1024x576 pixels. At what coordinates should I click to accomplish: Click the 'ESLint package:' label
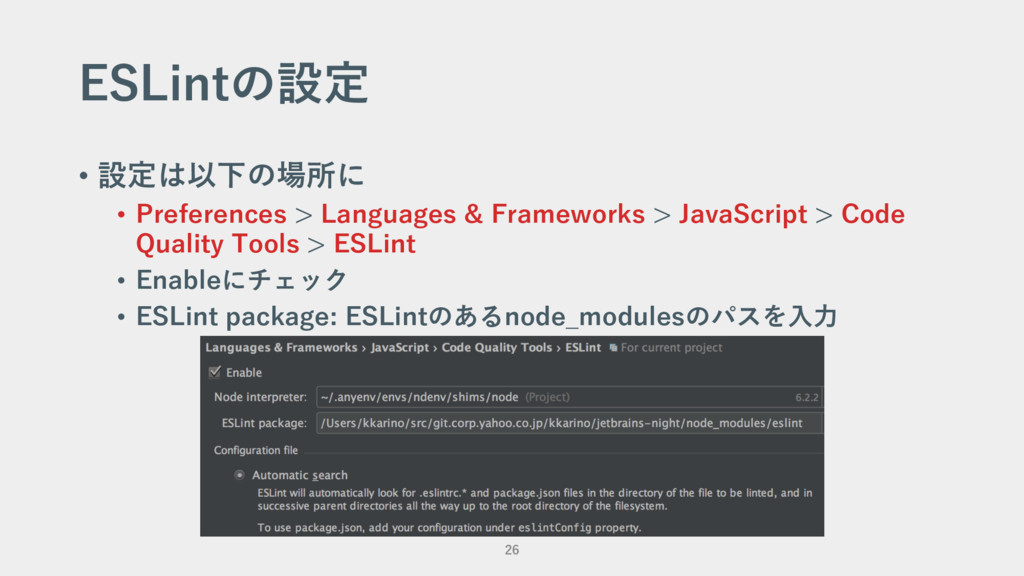(x=264, y=423)
